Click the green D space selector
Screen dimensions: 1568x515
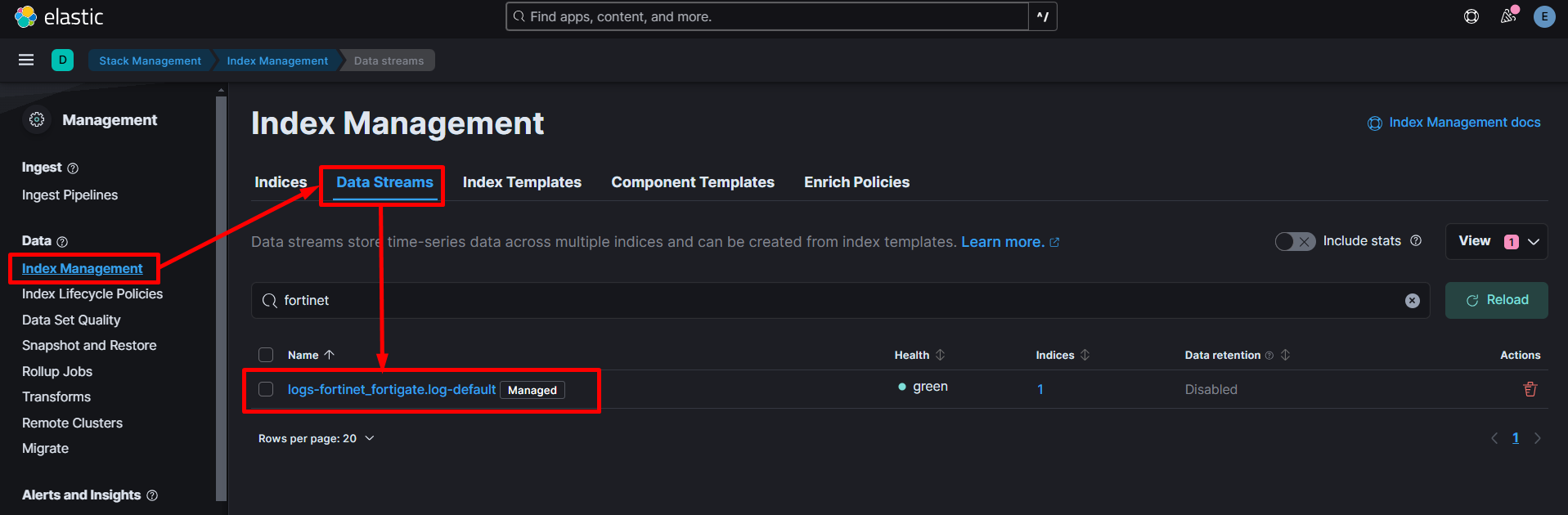pyautogui.click(x=62, y=60)
